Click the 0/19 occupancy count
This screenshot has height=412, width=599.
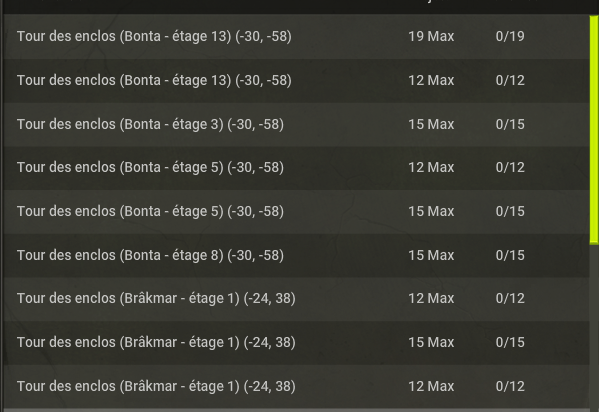pos(510,36)
